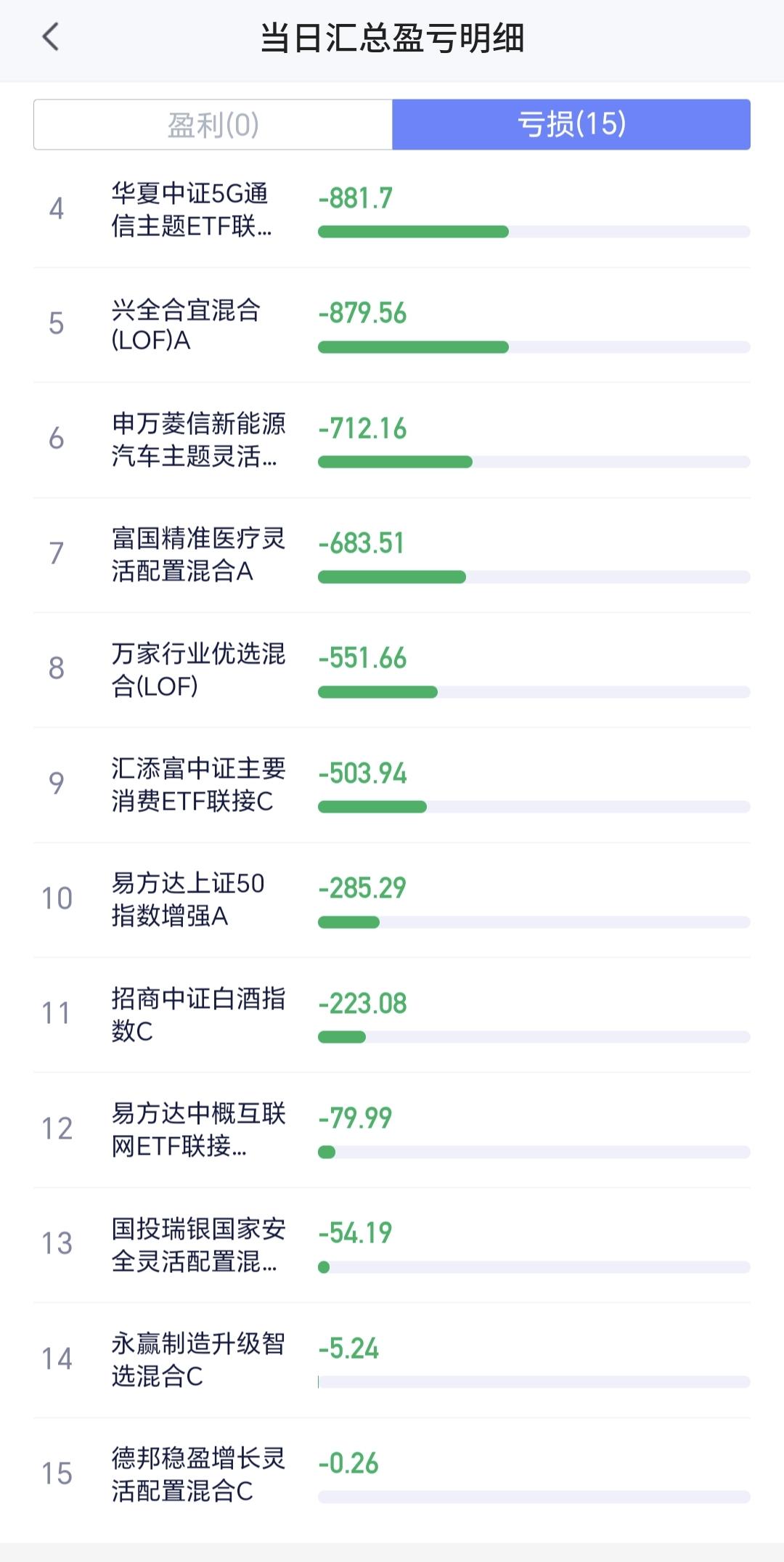784x1562 pixels.
Task: Open 兴全合宜混合(LOF)A fund details
Action: point(186,325)
